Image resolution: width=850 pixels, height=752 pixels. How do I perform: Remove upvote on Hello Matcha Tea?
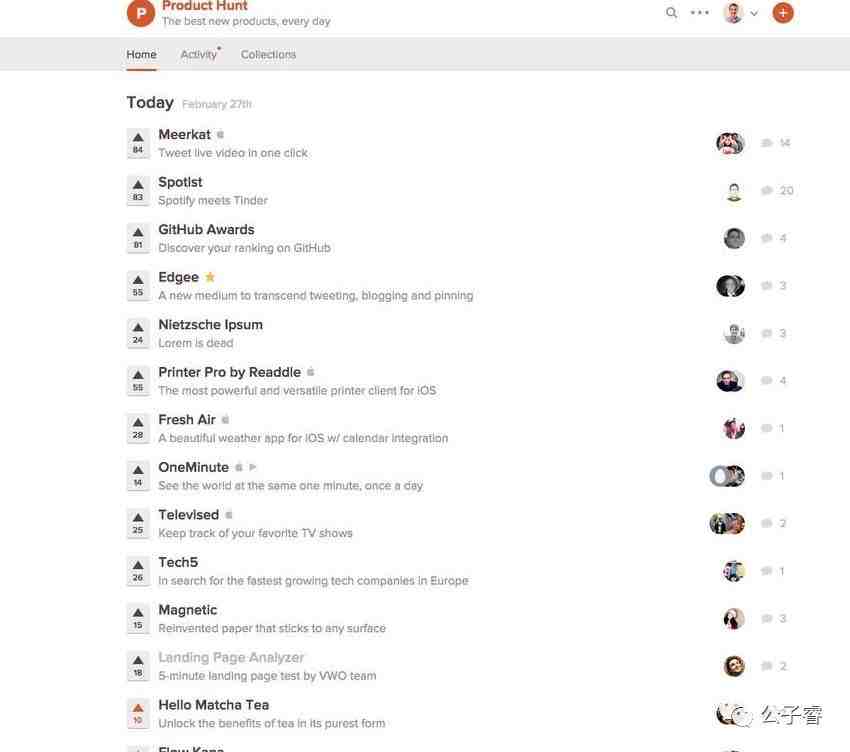point(138,714)
